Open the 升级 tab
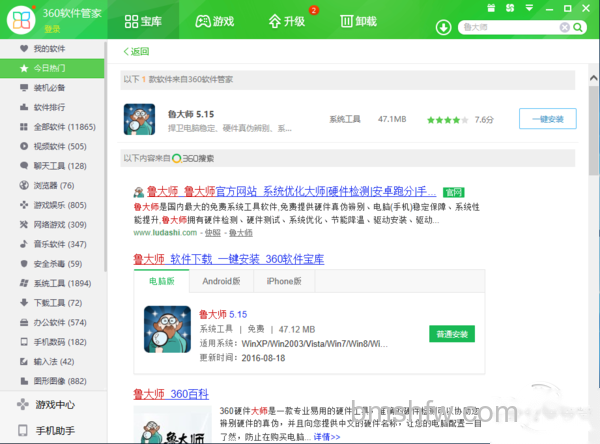 coord(287,21)
